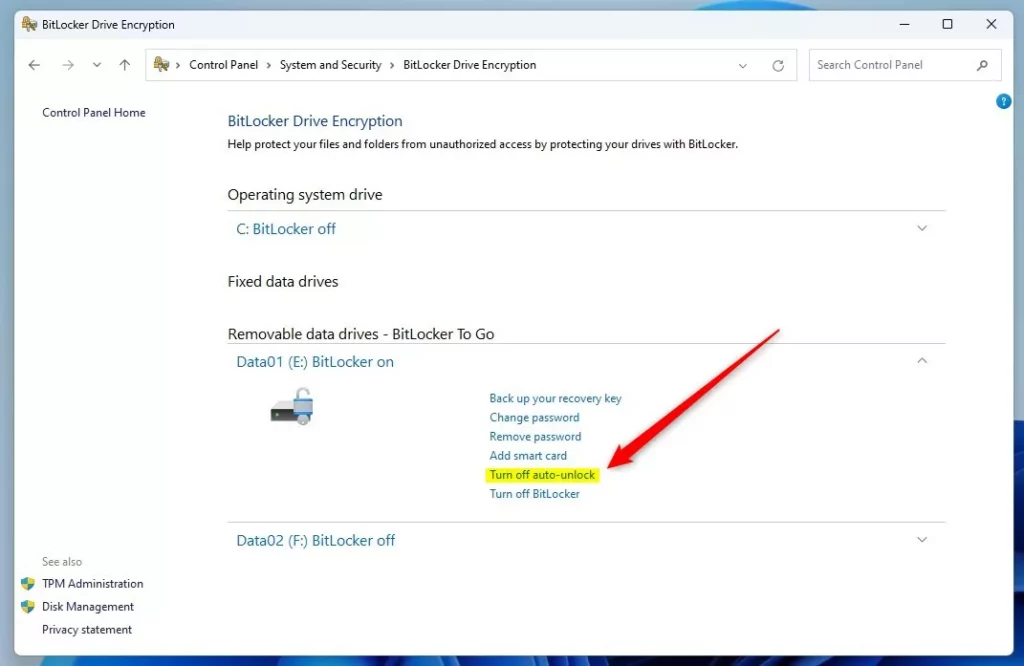This screenshot has height=666, width=1024.
Task: Click the Fixed data drives heading
Action: click(283, 281)
